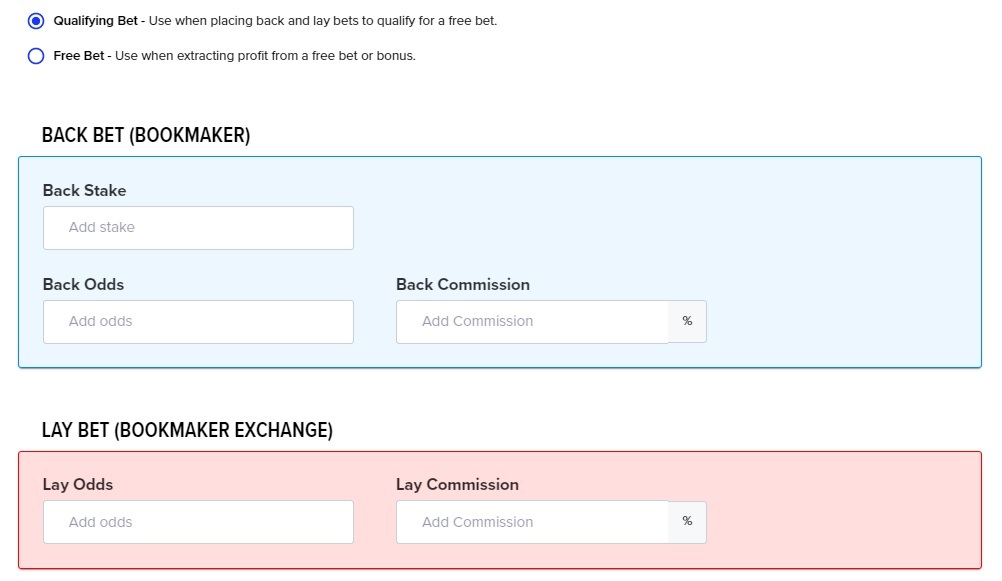Viewport: 1002px width, 581px height.
Task: Focus the Lay Odds 'Add odds' field
Action: (198, 522)
